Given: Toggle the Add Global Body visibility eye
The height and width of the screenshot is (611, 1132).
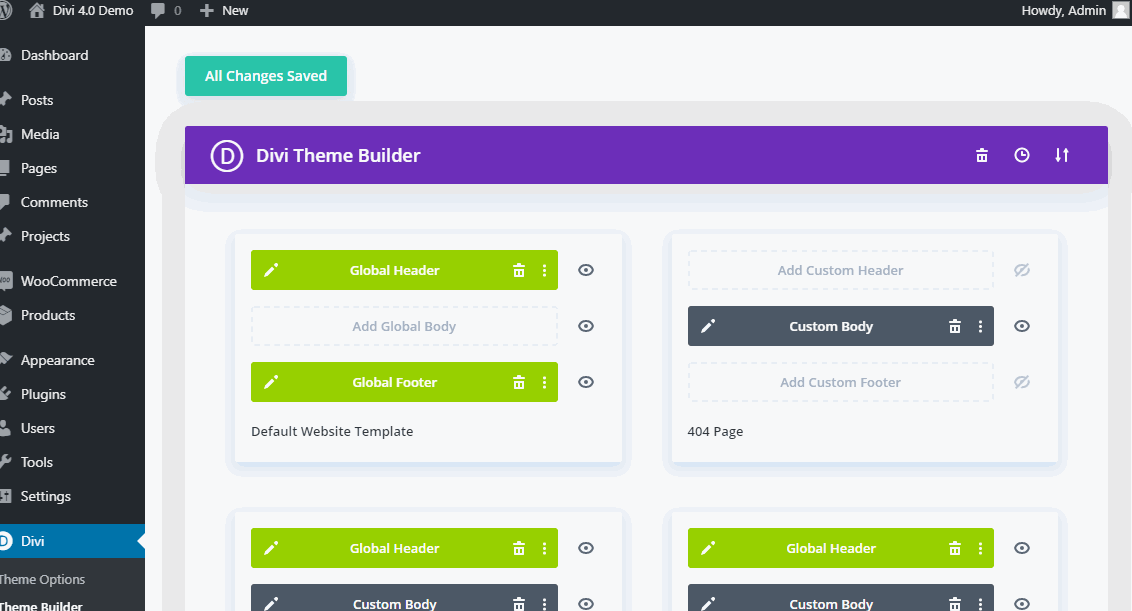Looking at the screenshot, I should (585, 326).
